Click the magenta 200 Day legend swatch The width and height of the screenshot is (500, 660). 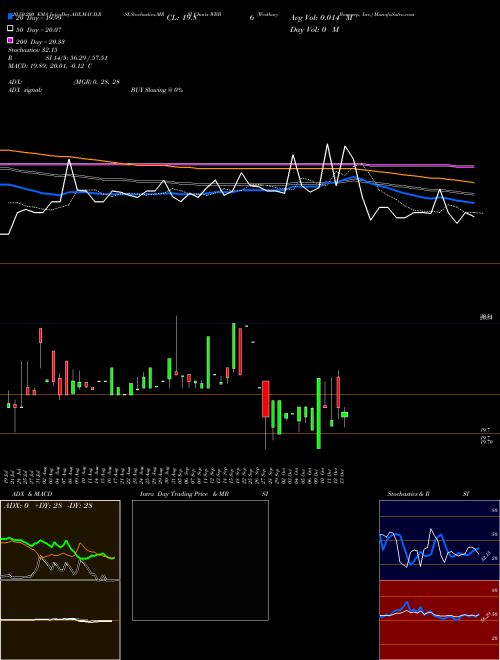tap(10, 40)
